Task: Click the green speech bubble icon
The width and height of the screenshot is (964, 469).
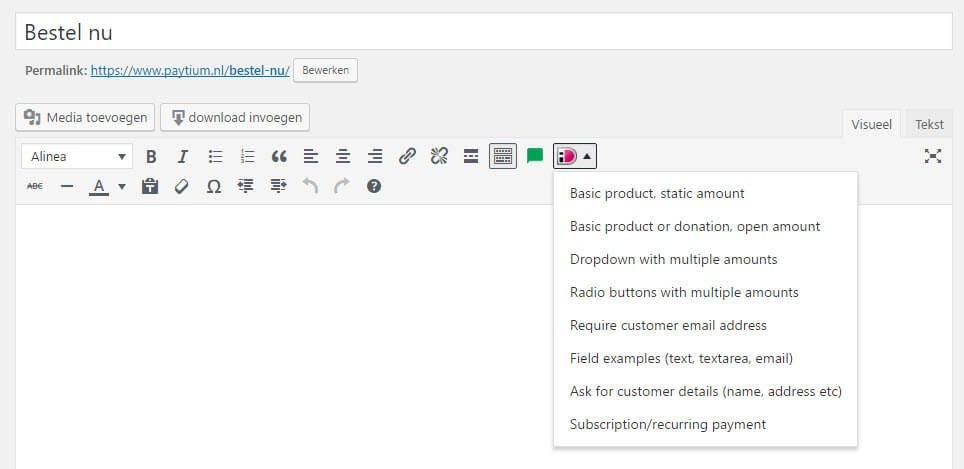Action: click(535, 156)
